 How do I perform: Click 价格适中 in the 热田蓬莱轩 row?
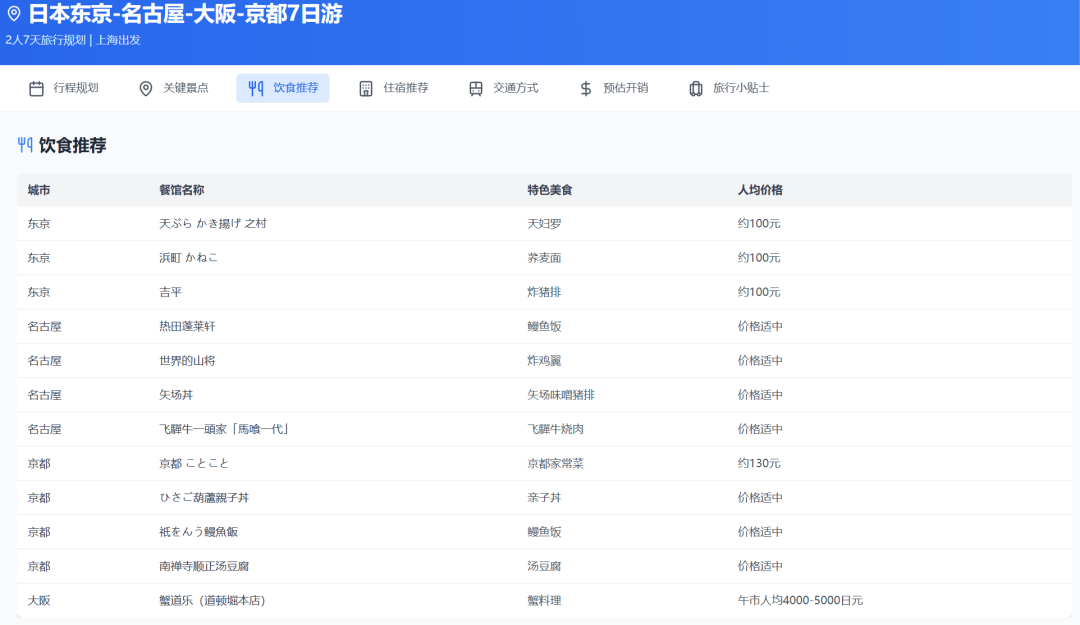[x=760, y=327]
